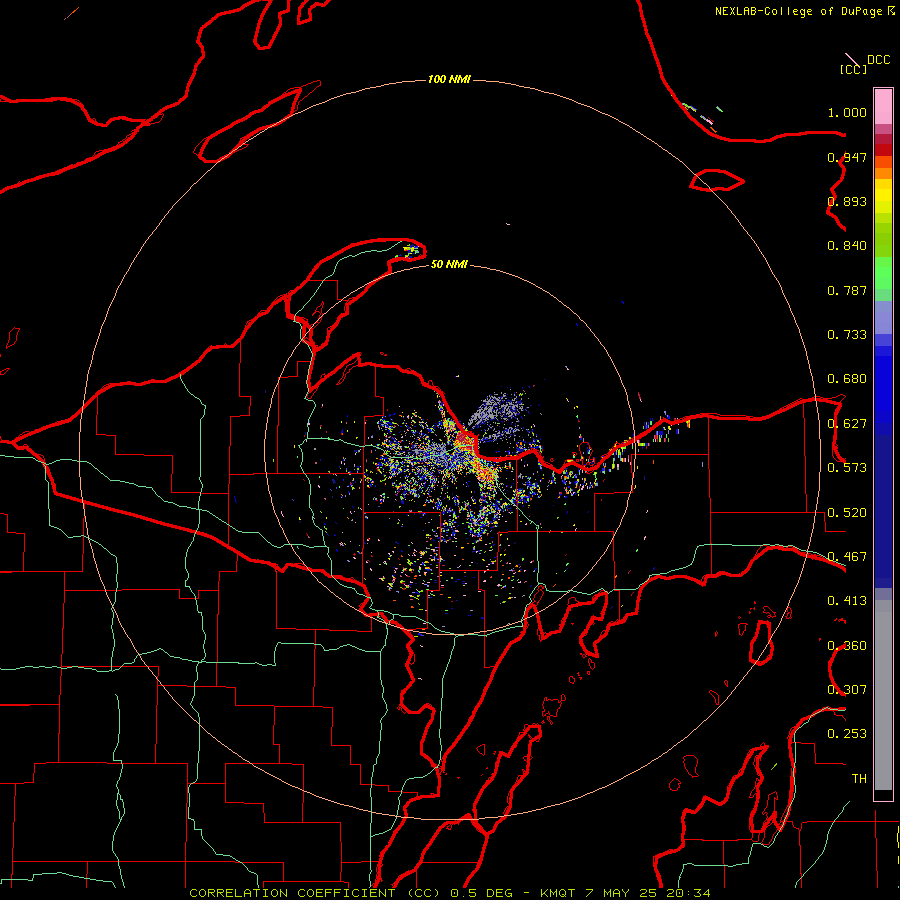Select the 0.680 legend value

coord(847,379)
